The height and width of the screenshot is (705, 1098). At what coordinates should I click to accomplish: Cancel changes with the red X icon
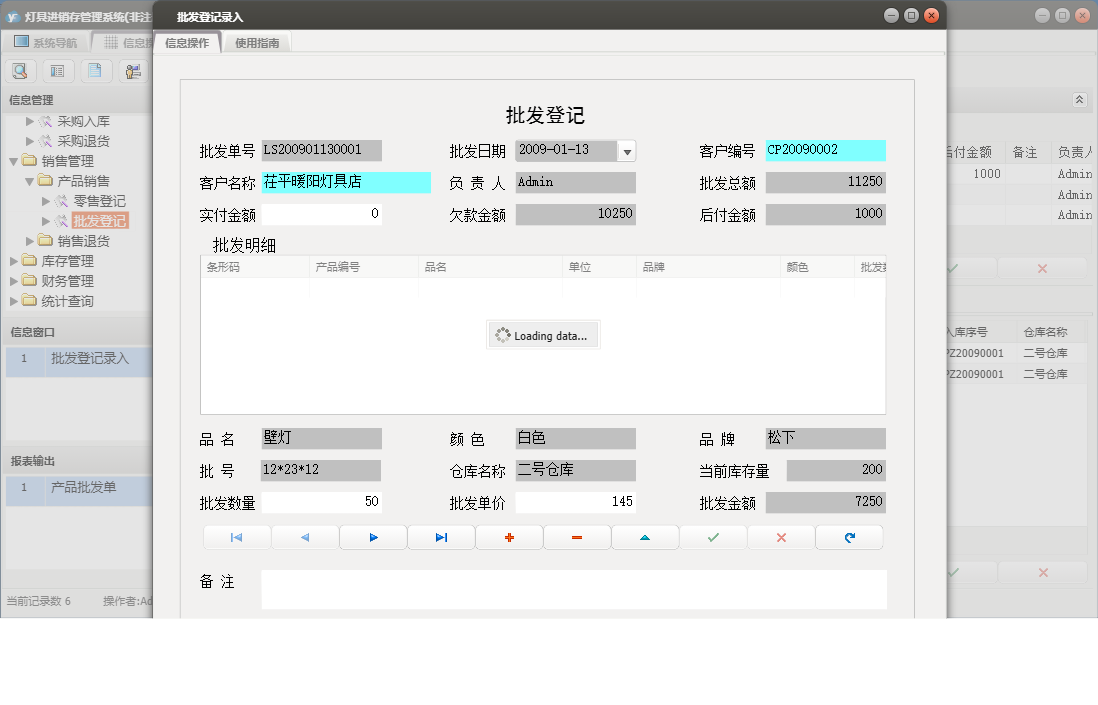781,537
